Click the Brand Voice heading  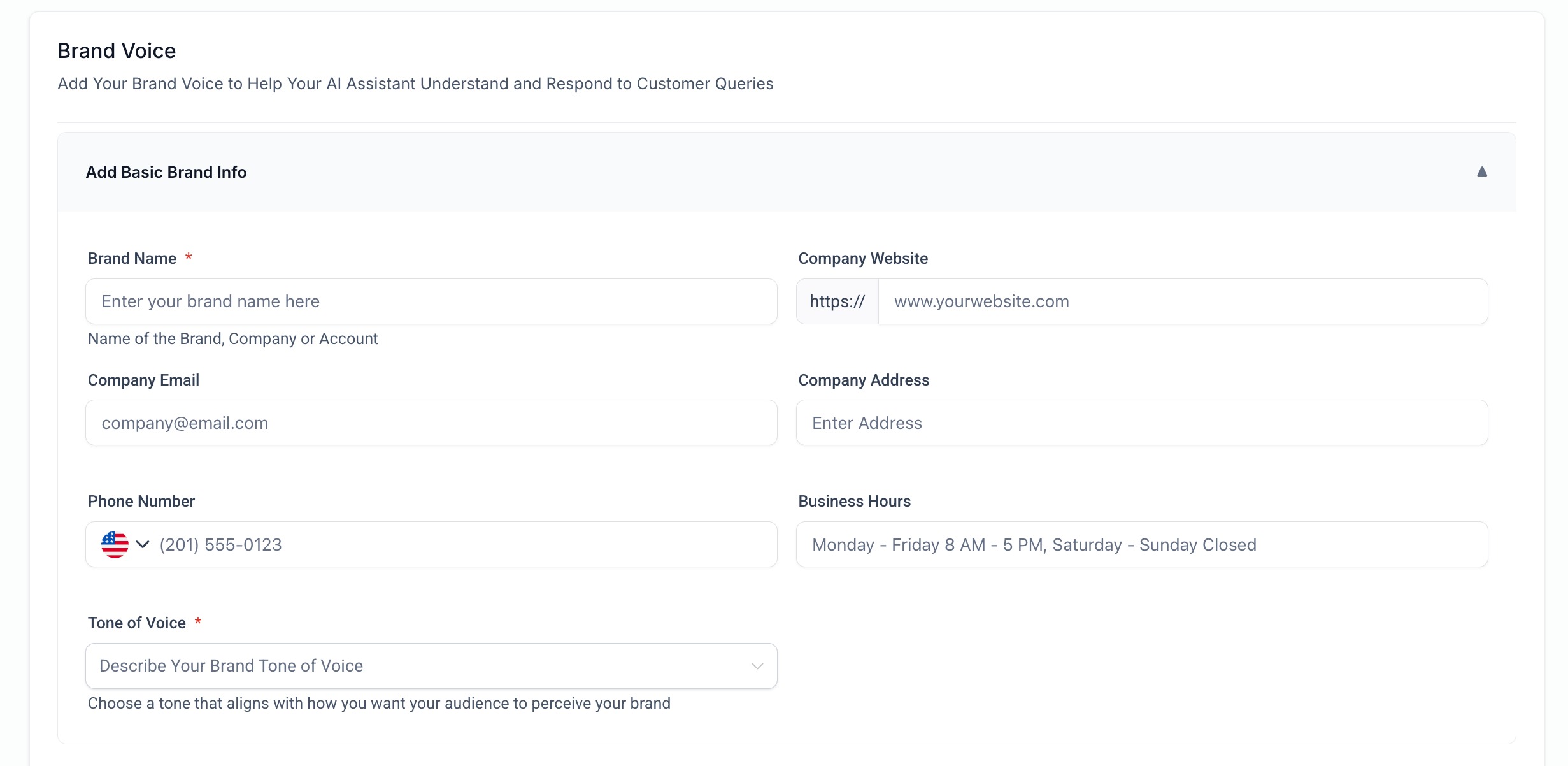pyautogui.click(x=117, y=51)
